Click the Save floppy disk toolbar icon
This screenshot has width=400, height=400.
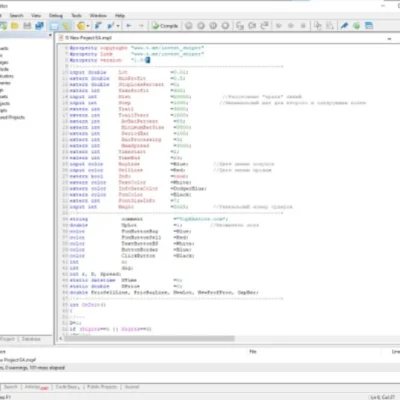click(x=27, y=26)
